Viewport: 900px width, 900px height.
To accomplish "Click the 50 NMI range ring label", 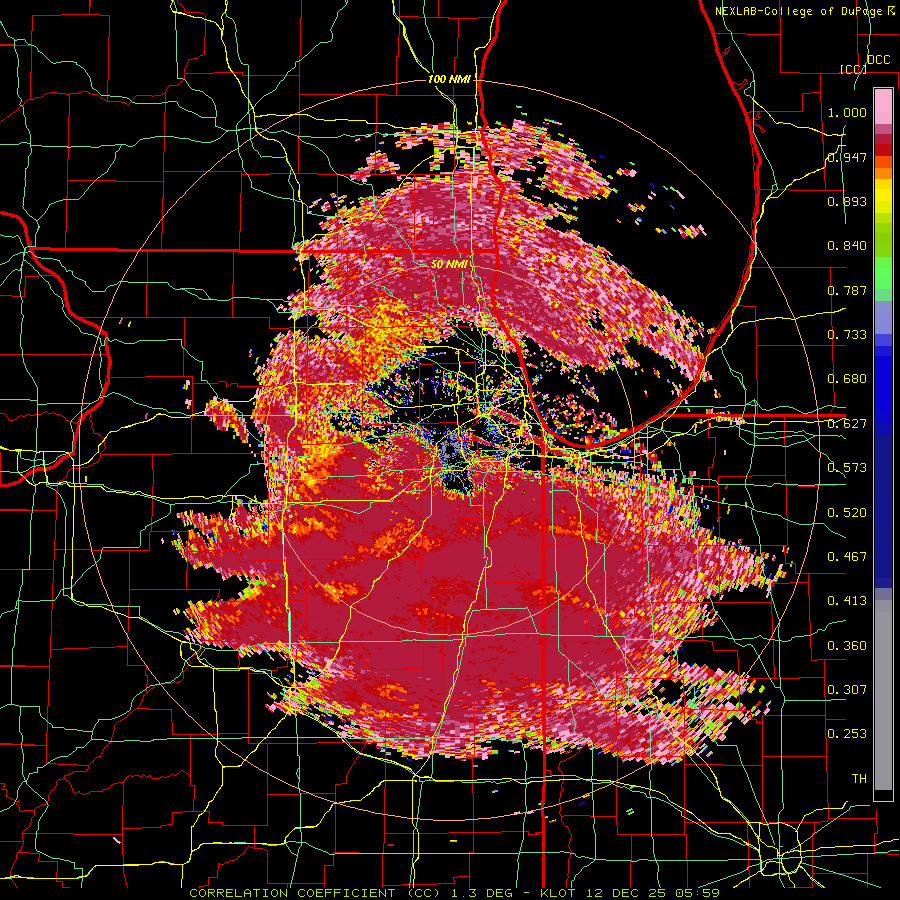I will pyautogui.click(x=449, y=265).
